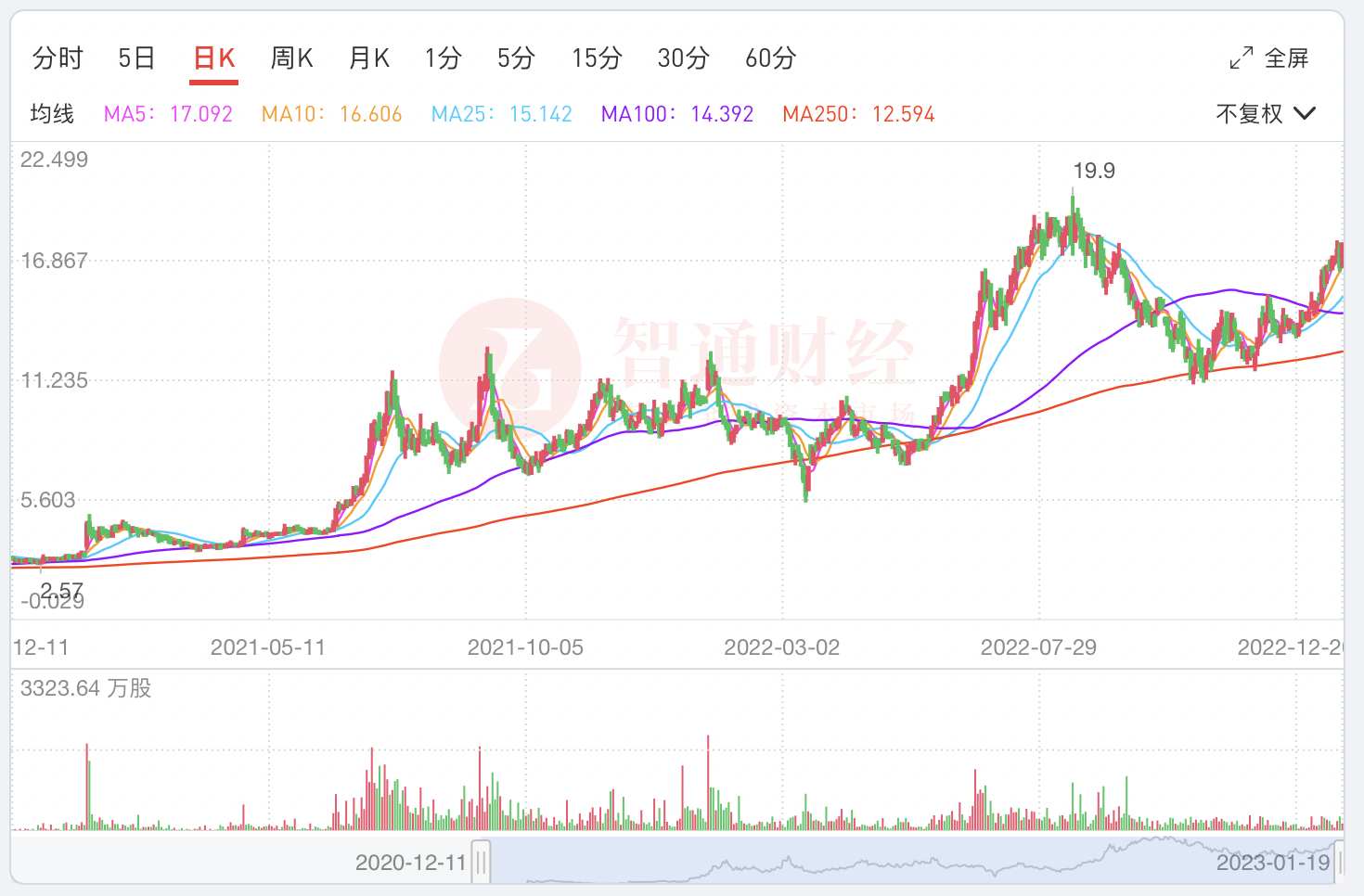Open the 月K monthly chart tab
Viewport: 1364px width, 896px height.
[x=368, y=58]
